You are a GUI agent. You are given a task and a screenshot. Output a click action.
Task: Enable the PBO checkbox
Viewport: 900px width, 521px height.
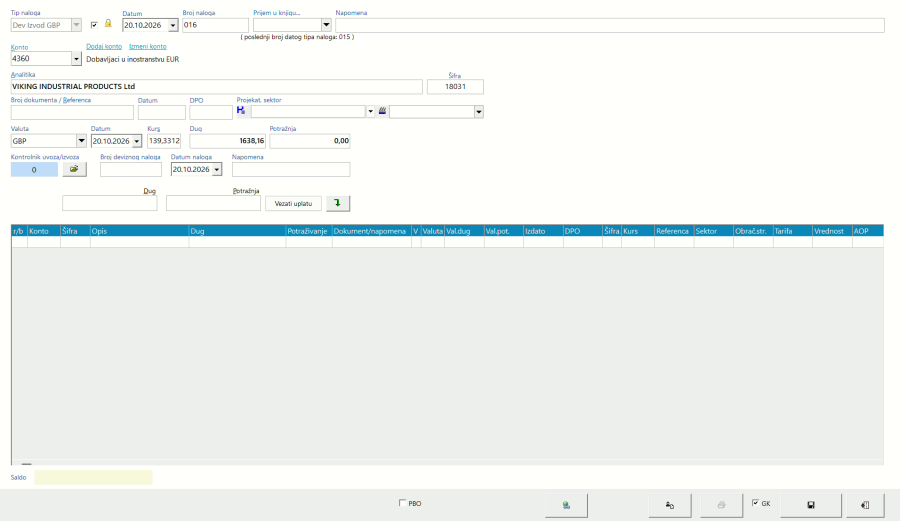pyautogui.click(x=402, y=503)
